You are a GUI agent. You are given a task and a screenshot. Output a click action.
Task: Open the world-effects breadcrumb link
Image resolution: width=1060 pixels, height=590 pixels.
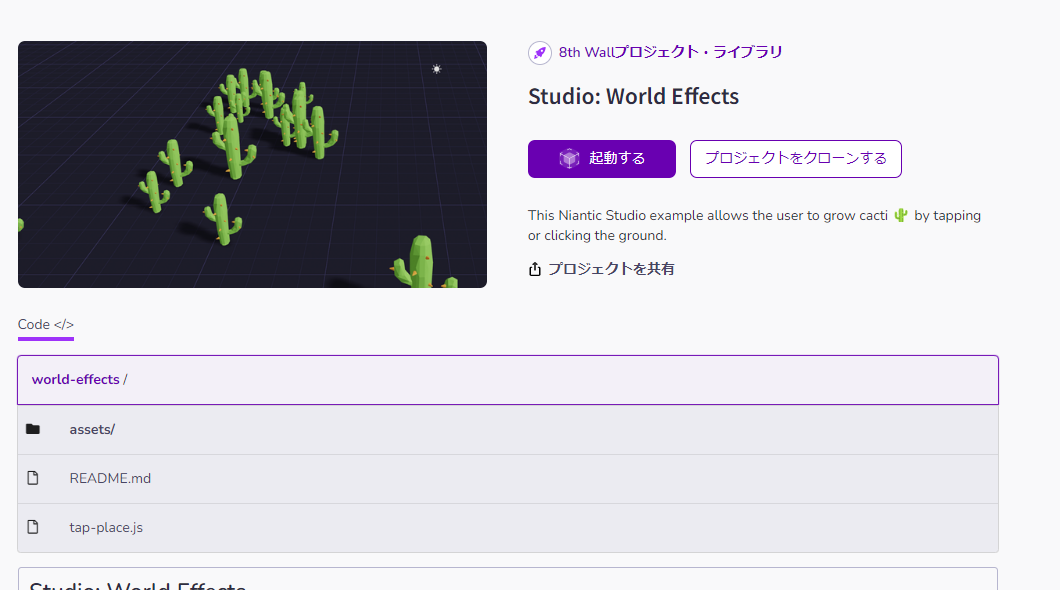pyautogui.click(x=76, y=380)
